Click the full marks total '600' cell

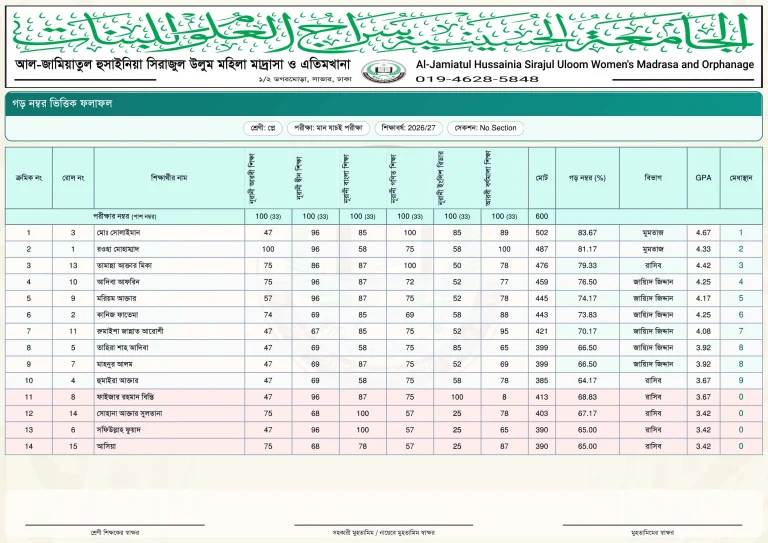(542, 216)
